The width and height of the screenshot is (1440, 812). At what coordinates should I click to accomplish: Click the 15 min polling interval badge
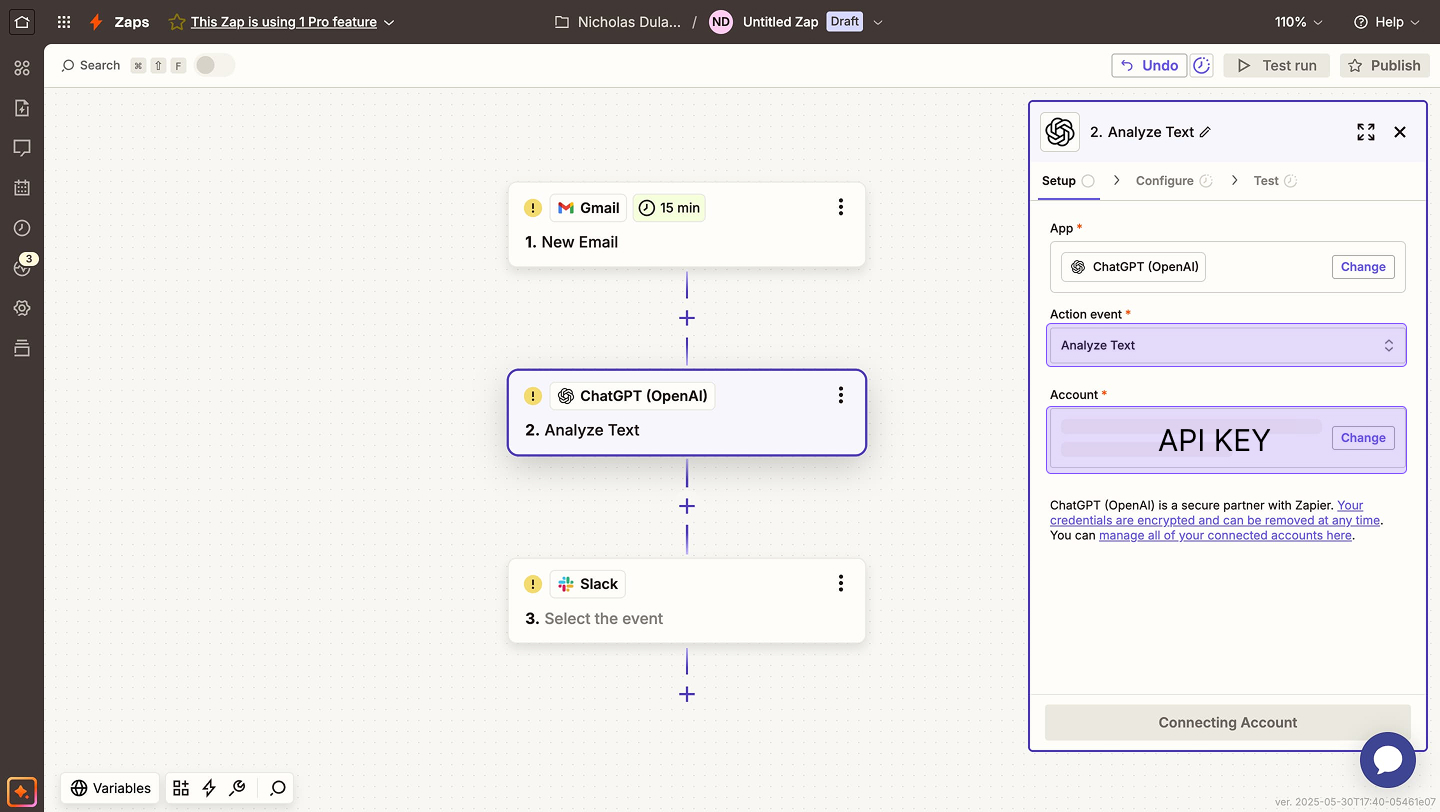pyautogui.click(x=669, y=208)
